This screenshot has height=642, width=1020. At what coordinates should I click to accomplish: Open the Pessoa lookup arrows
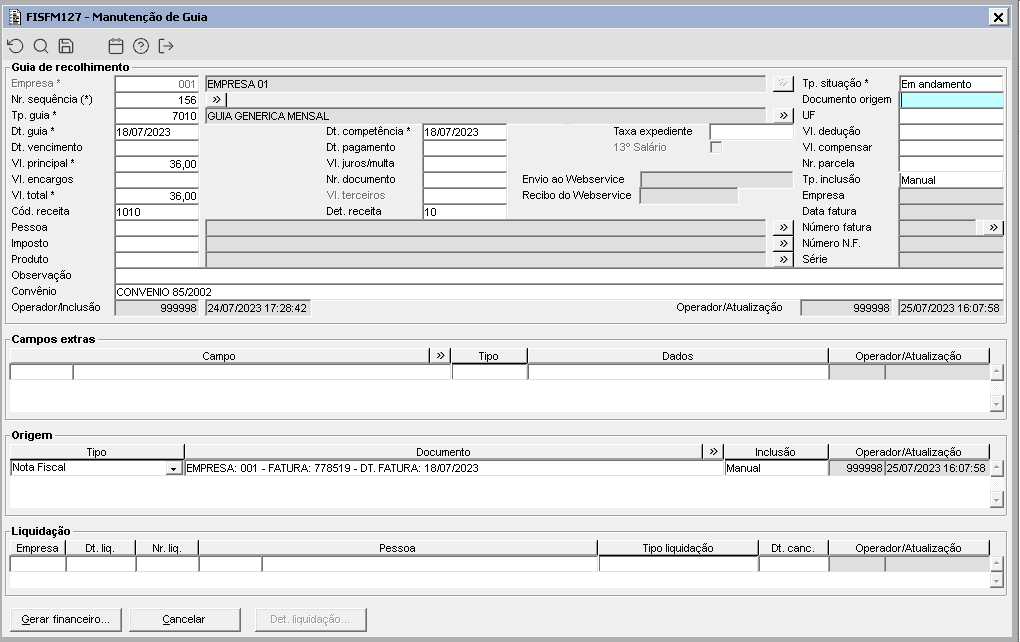point(783,228)
